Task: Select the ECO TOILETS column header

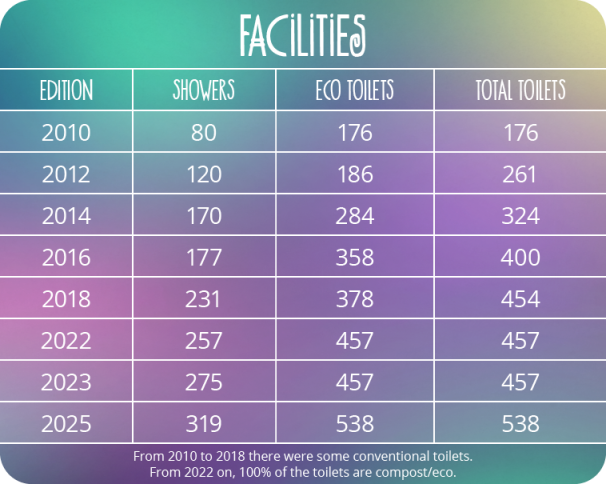Action: (x=355, y=90)
